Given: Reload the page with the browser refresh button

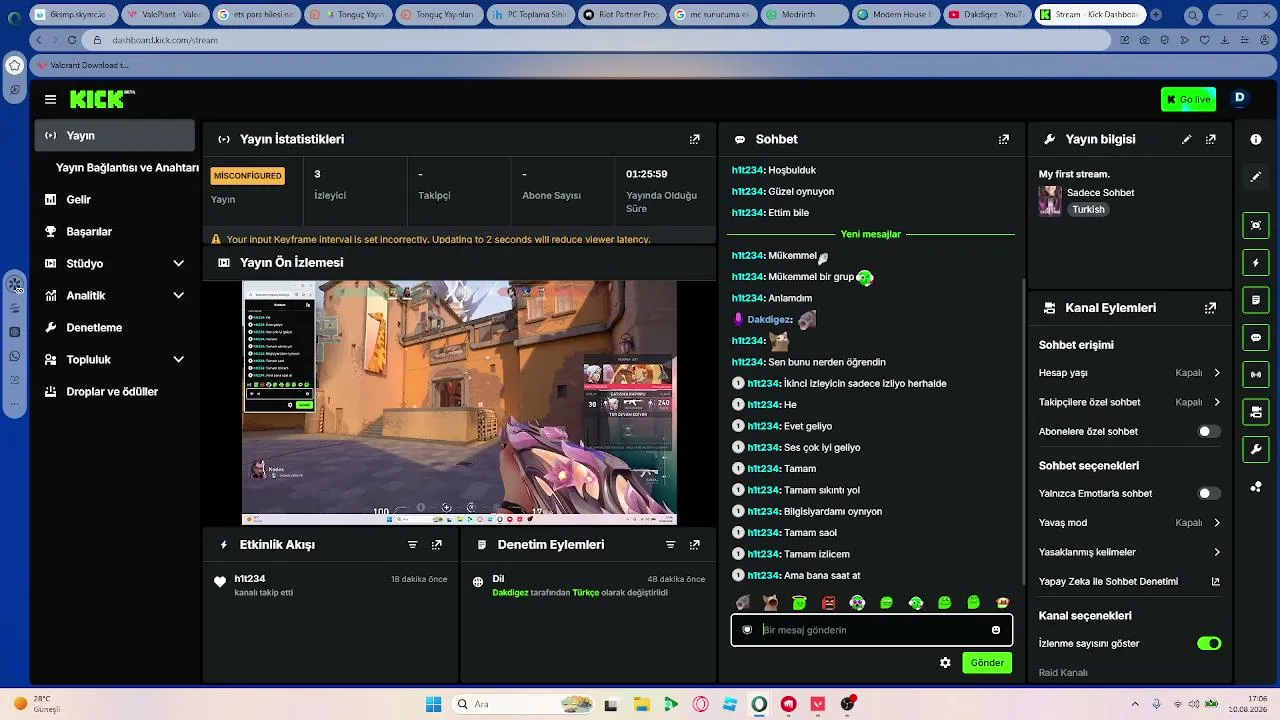Looking at the screenshot, I should tap(72, 40).
